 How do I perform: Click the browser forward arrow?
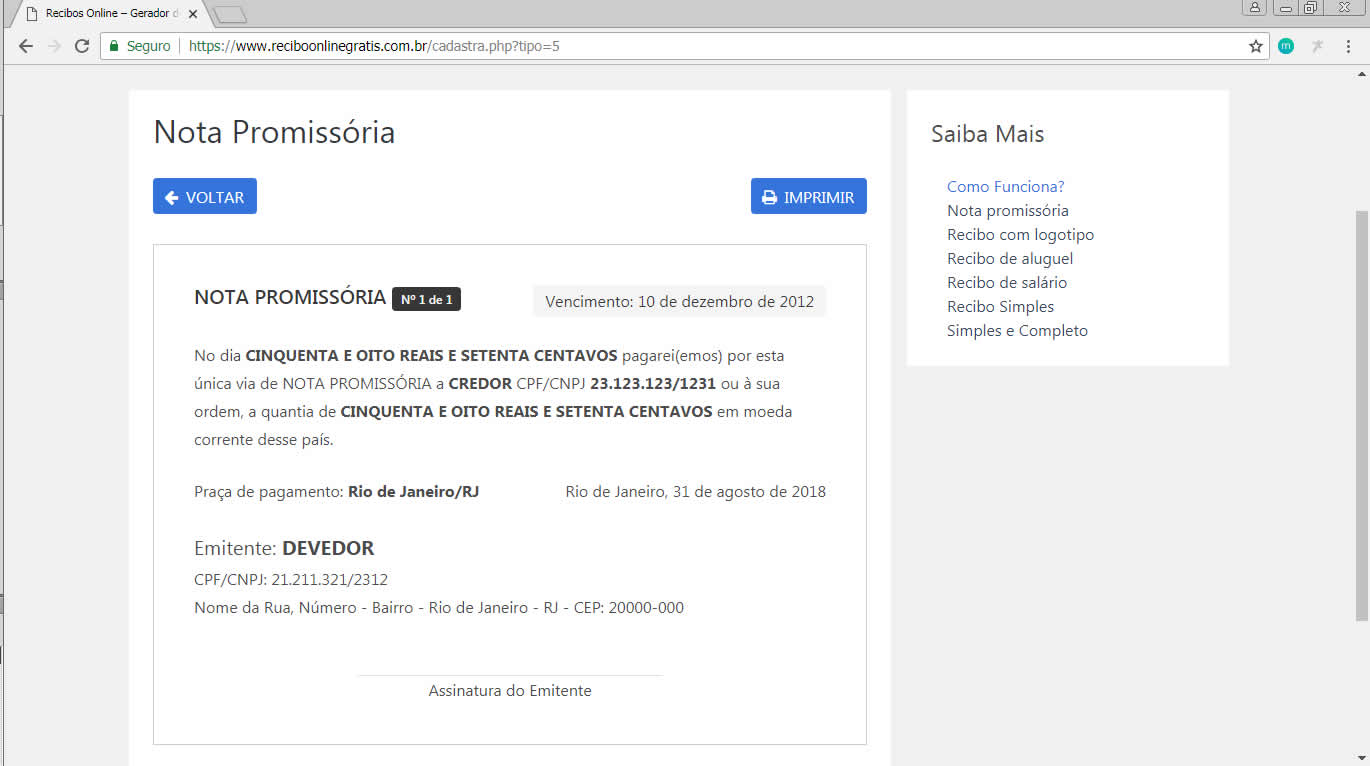click(x=54, y=46)
